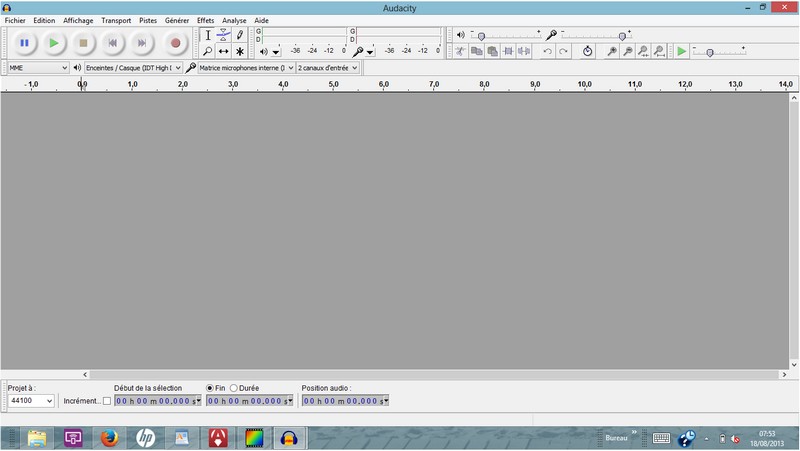Screen dimensions: 800x451
Task: Open the Fichier menu
Action: tap(15, 20)
